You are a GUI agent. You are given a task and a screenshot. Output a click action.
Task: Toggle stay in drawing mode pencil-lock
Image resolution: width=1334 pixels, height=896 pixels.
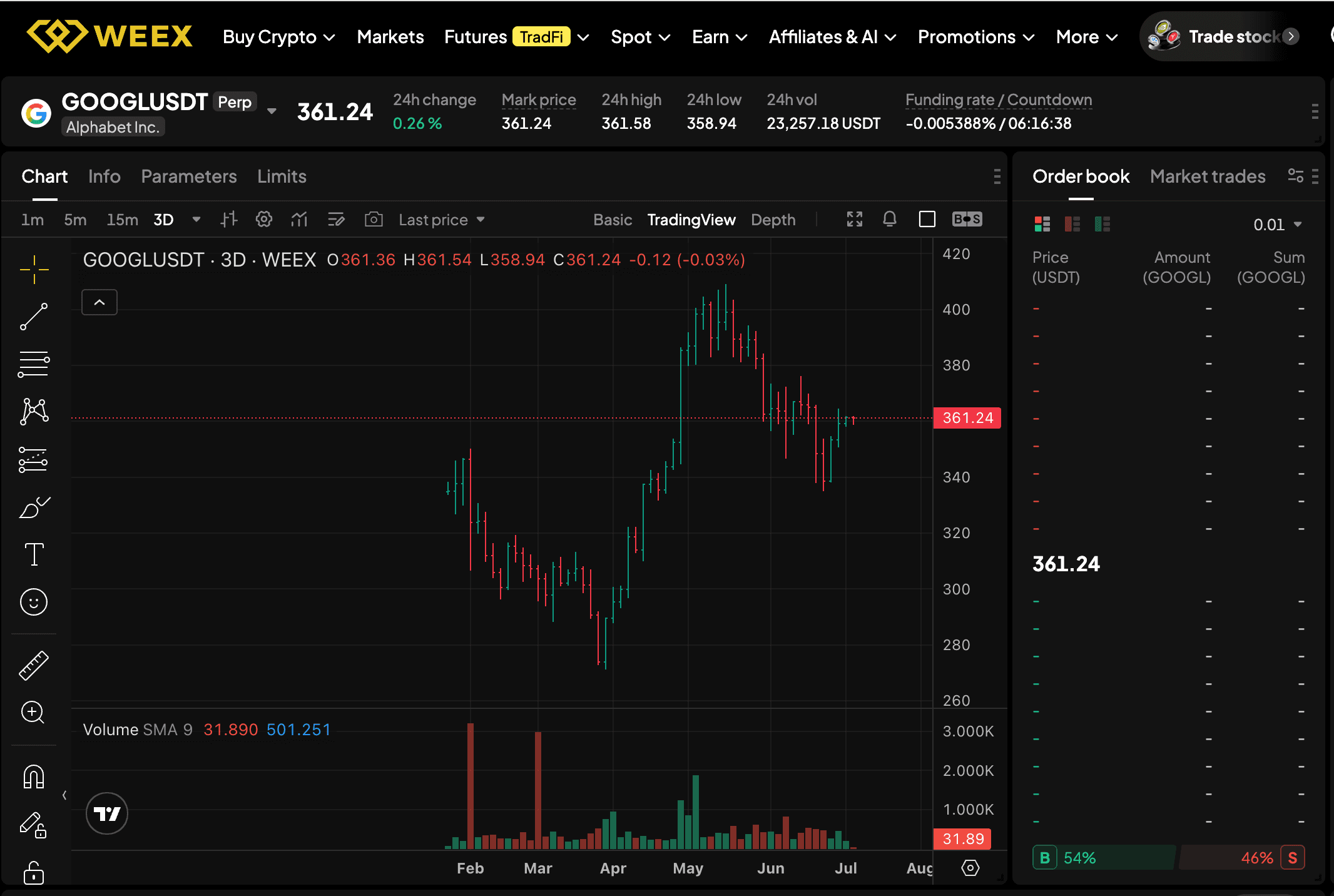tap(34, 824)
